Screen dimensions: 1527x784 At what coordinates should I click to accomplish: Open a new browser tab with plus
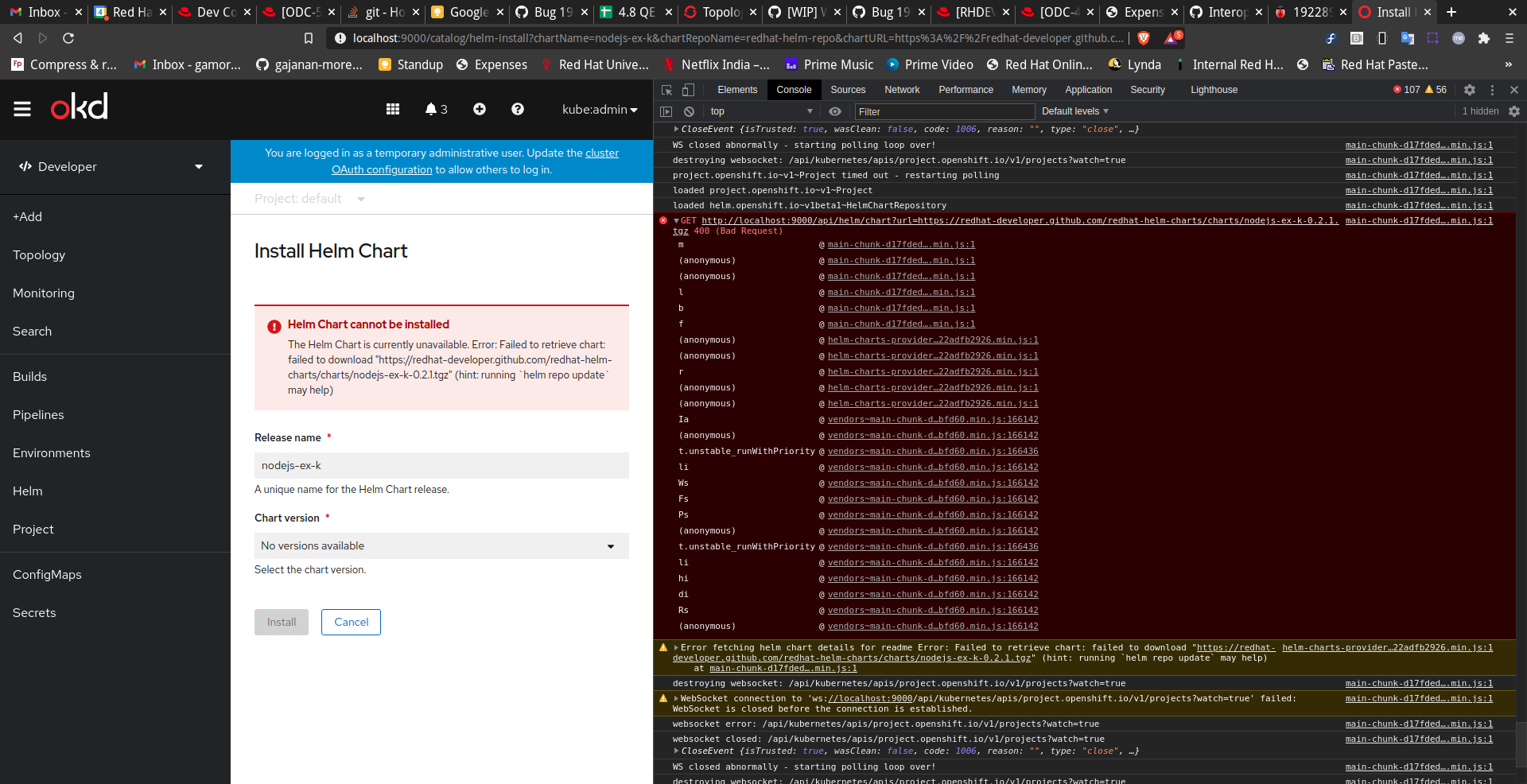coord(1451,12)
